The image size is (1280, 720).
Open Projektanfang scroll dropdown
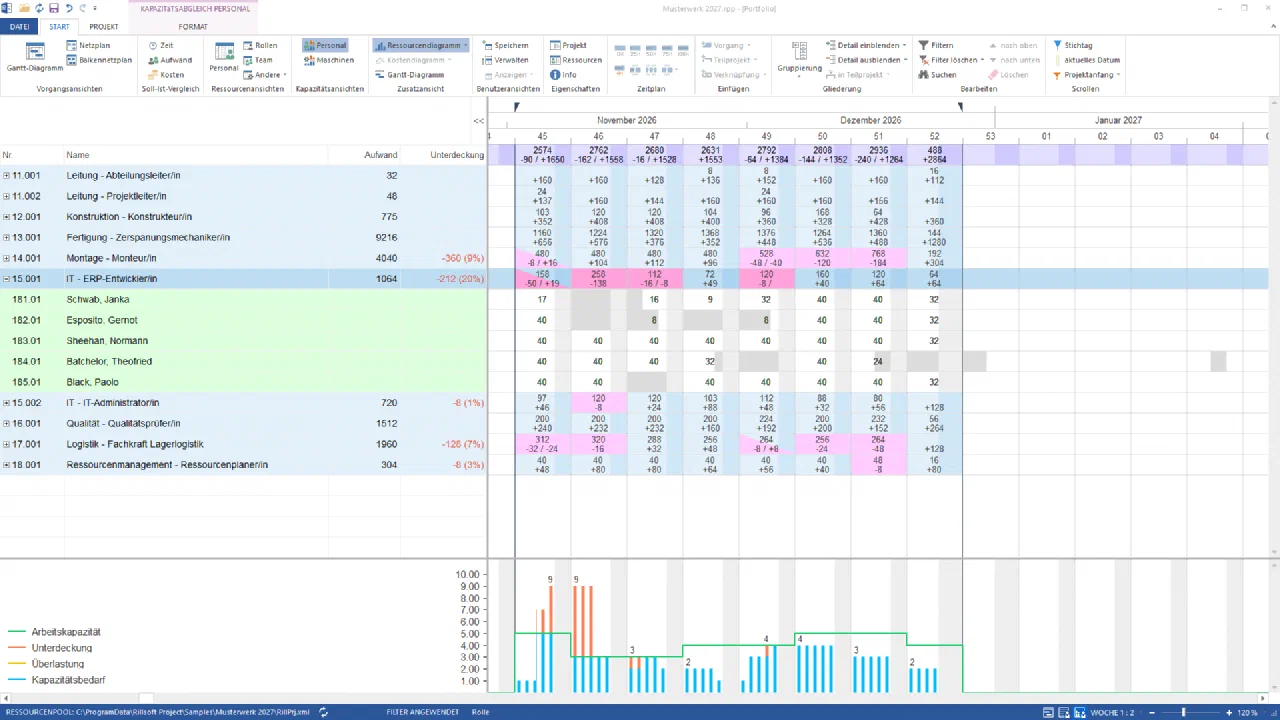coord(1118,75)
